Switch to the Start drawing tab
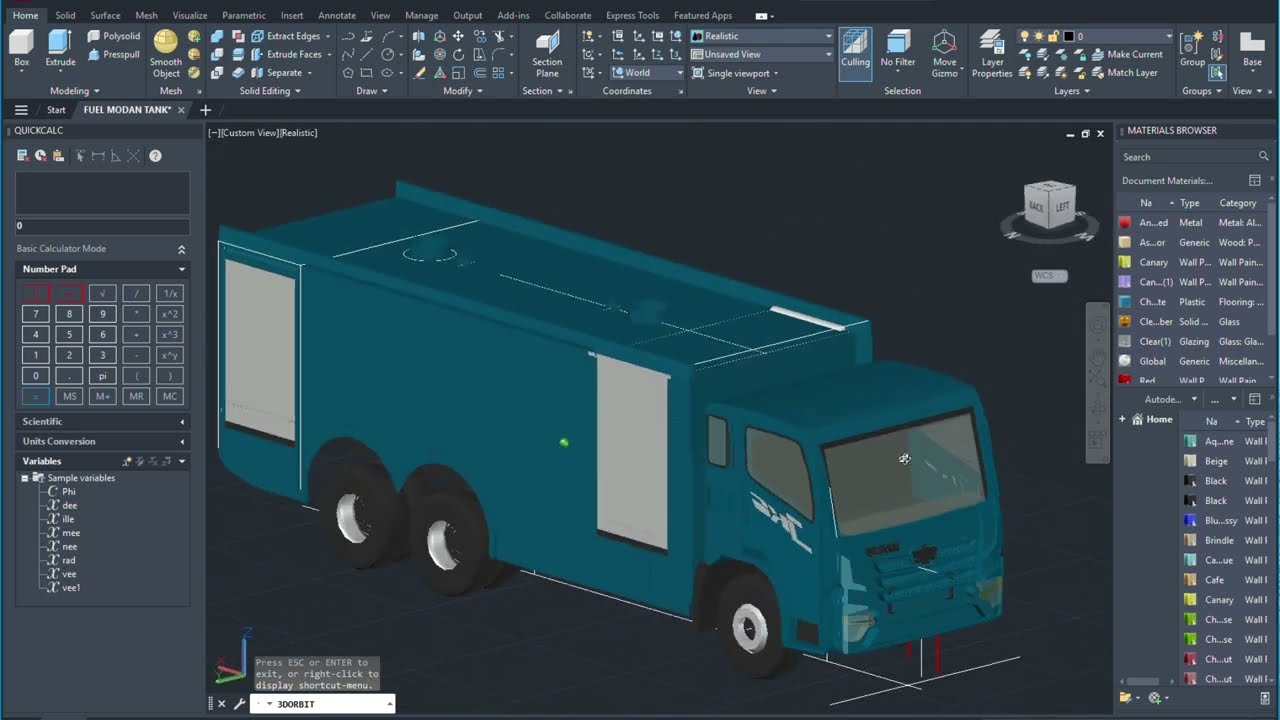 pyautogui.click(x=56, y=110)
